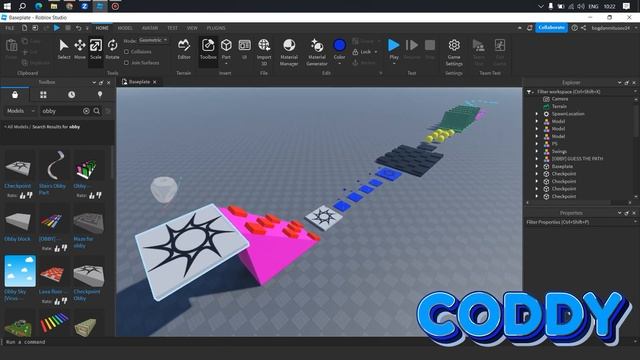The width and height of the screenshot is (640, 360).
Task: Open the Mode Geometric dropdown
Action: coord(153,40)
